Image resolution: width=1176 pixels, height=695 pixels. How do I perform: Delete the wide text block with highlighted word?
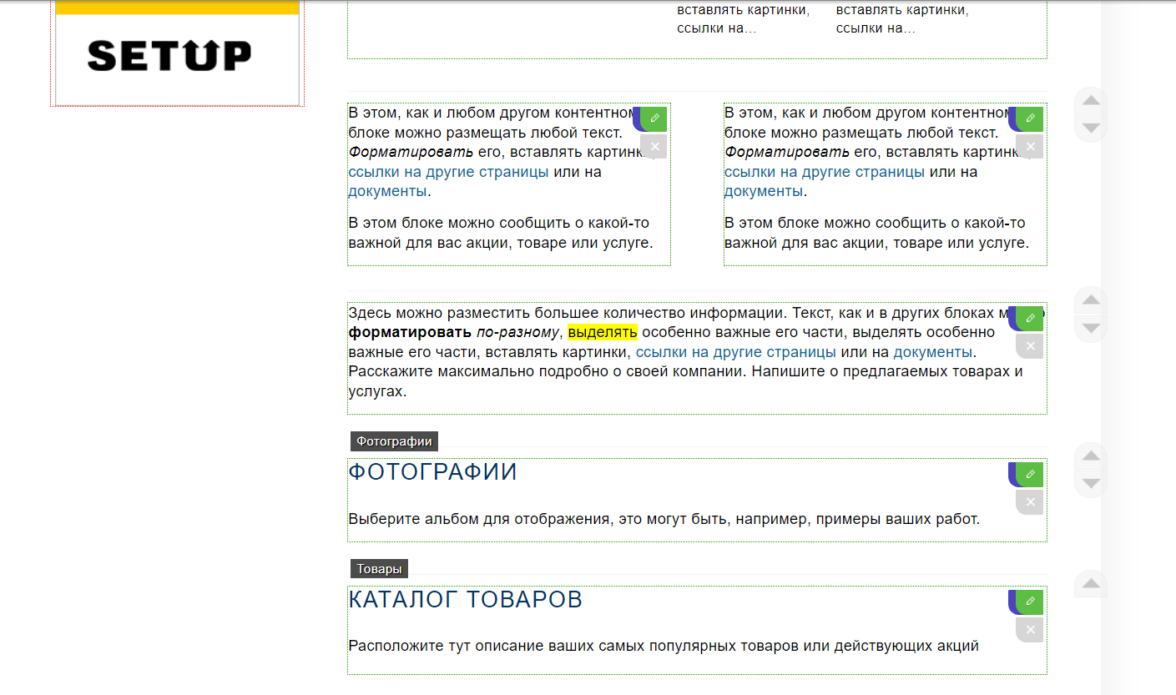[1030, 346]
